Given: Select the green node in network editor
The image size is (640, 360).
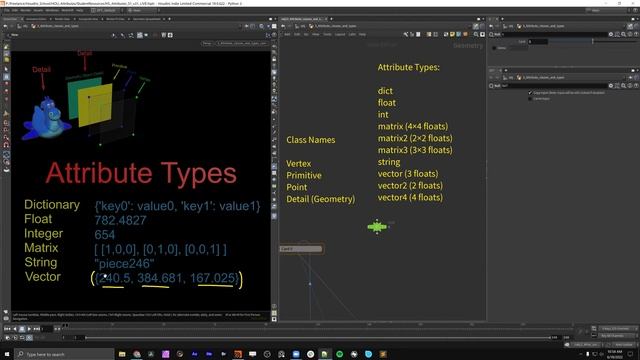Looking at the screenshot, I should 377,226.
